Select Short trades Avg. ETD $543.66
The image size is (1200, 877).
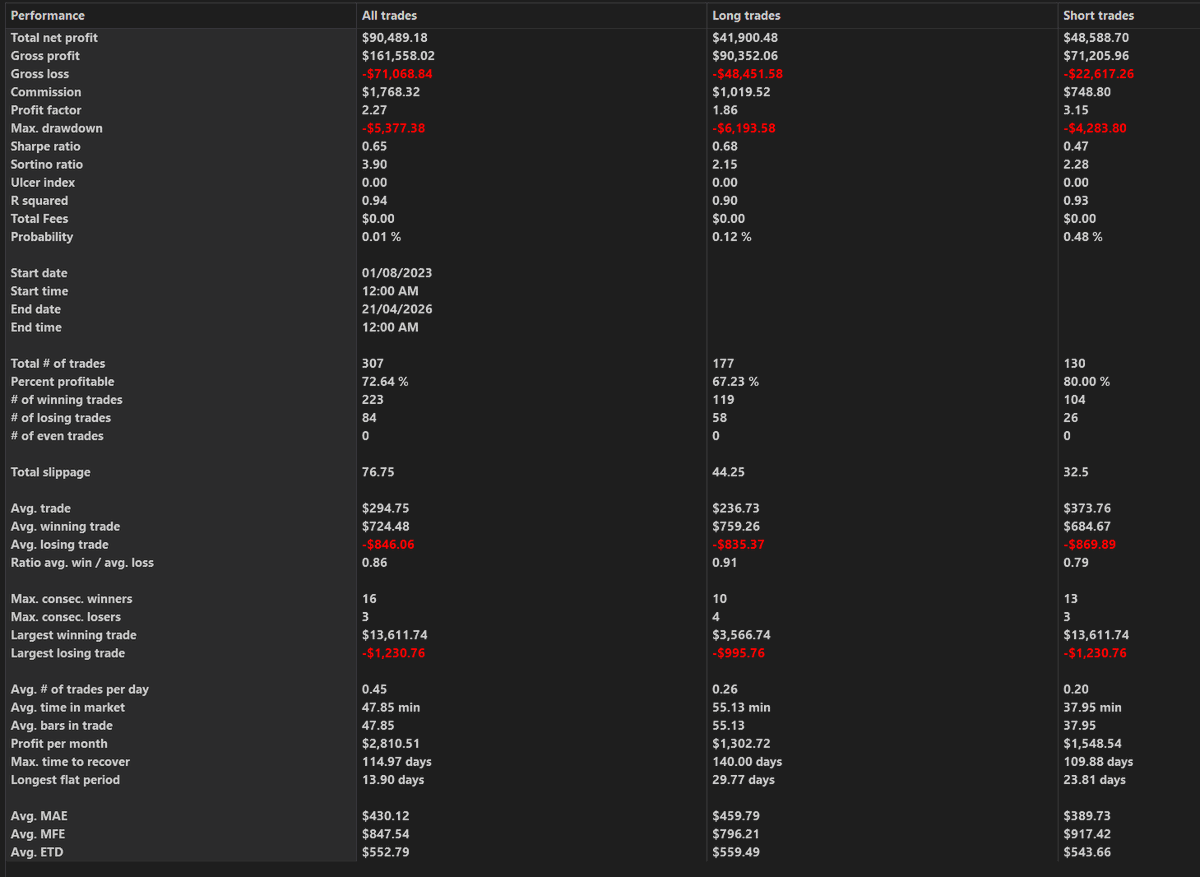[1086, 852]
